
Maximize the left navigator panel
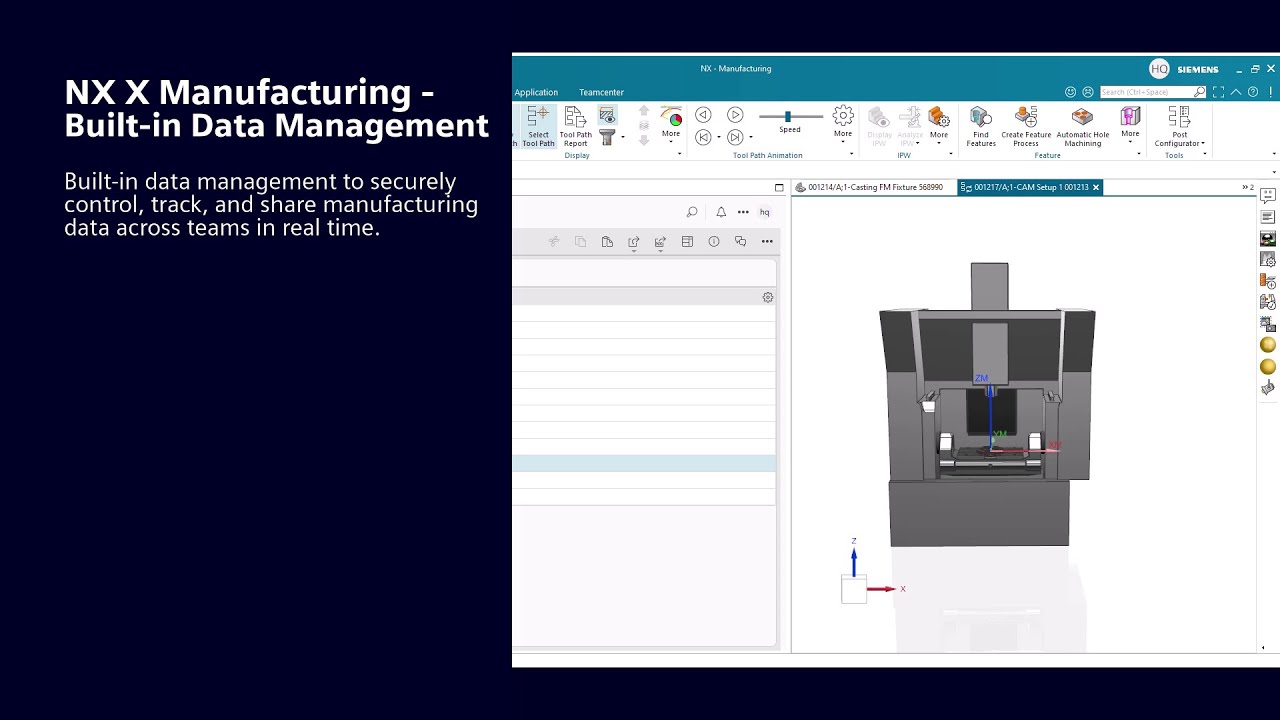779,187
